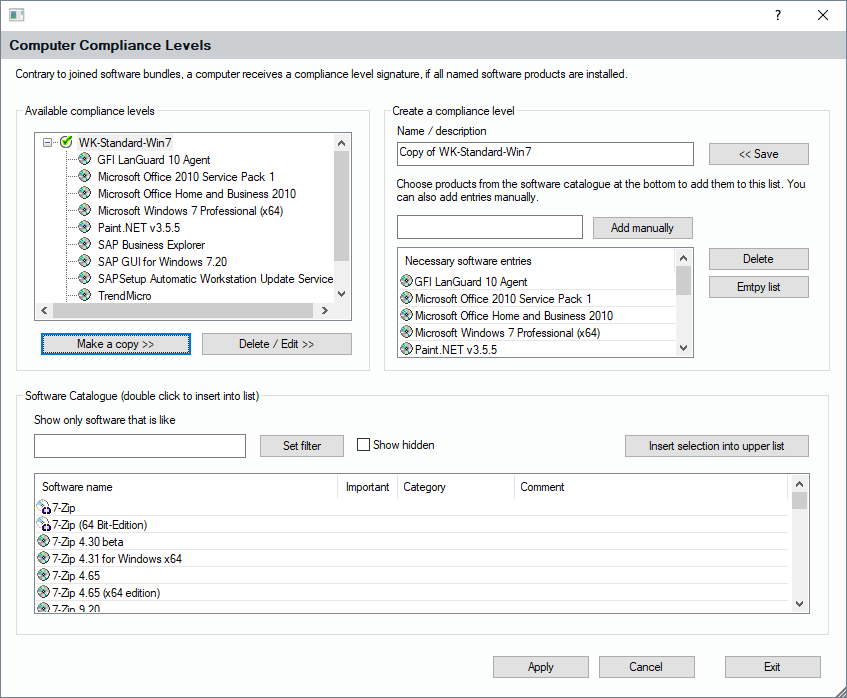
Task: Click the icon beside Microsoft Office Home and Business 2010 in tree
Action: (x=84, y=193)
